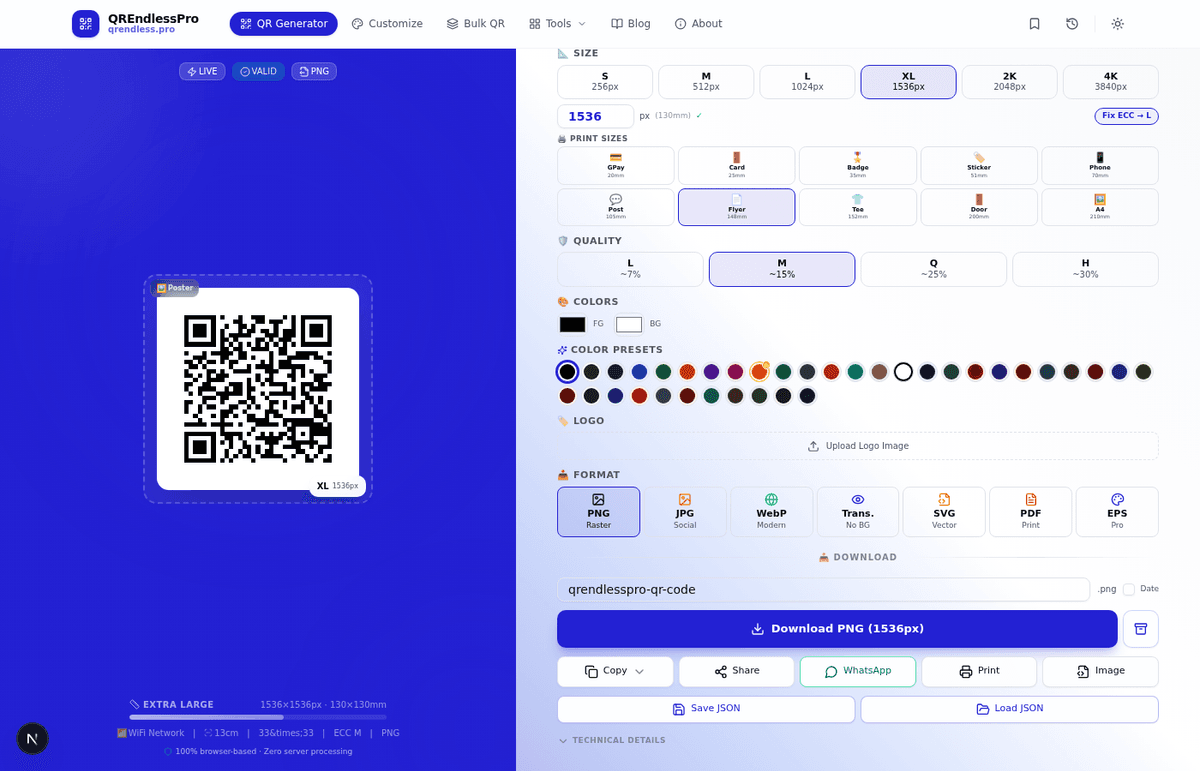
Task: Pick the magenta color preset circle
Action: (x=735, y=372)
